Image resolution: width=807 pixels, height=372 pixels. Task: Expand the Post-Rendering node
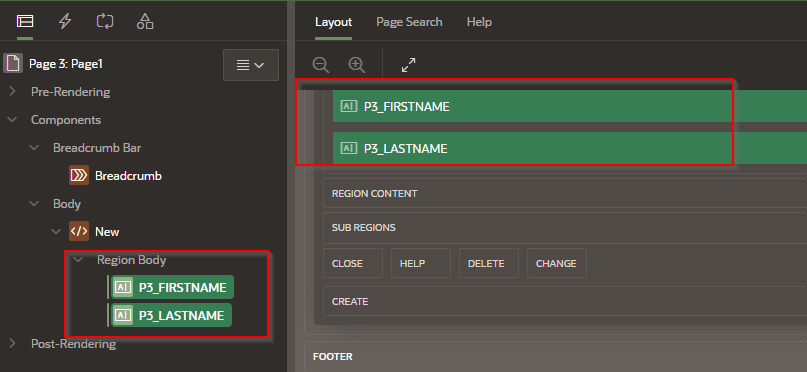12,343
